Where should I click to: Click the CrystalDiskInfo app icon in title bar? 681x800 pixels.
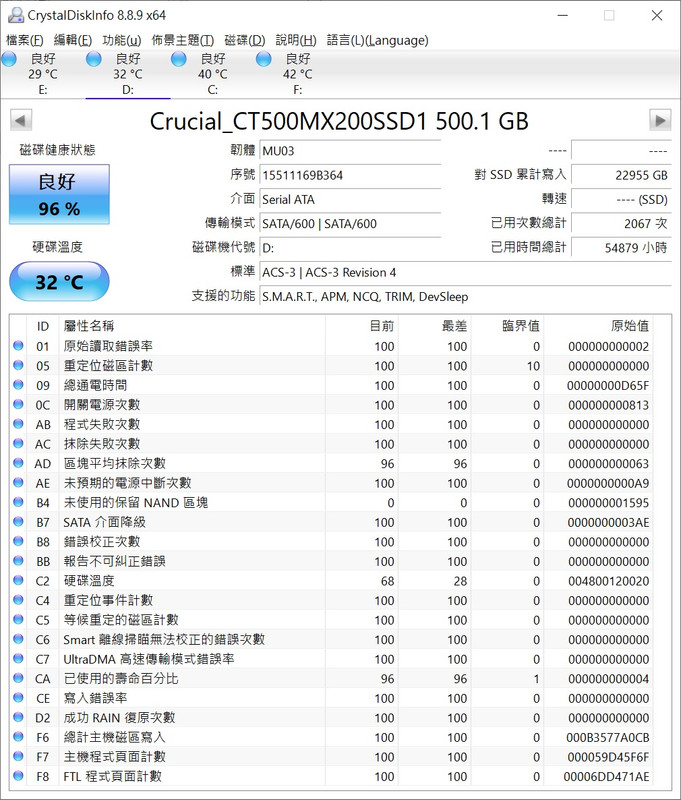pyautogui.click(x=15, y=15)
